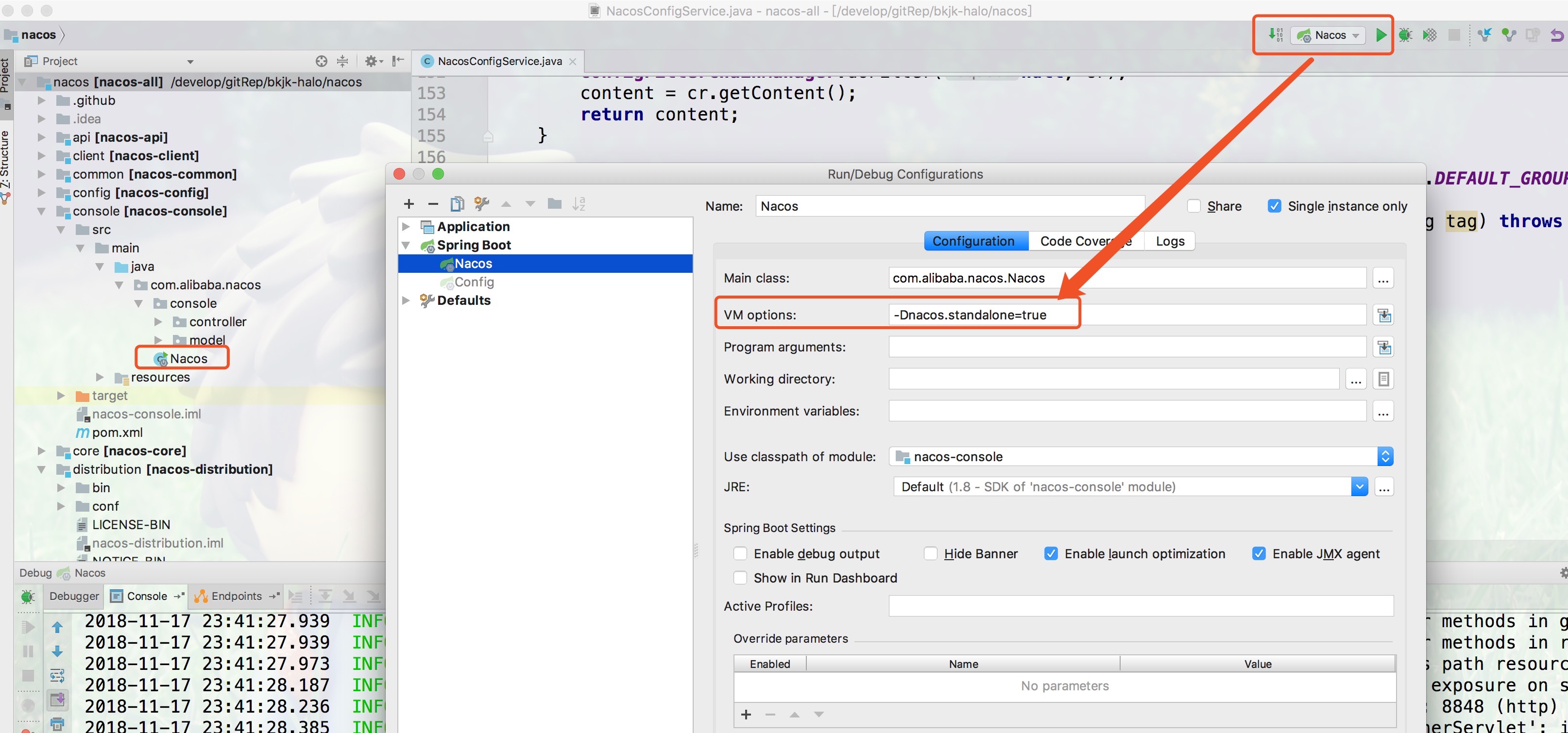Screen dimensions: 1568x733
Task: Toggle the Share checkbox
Action: (1194, 206)
